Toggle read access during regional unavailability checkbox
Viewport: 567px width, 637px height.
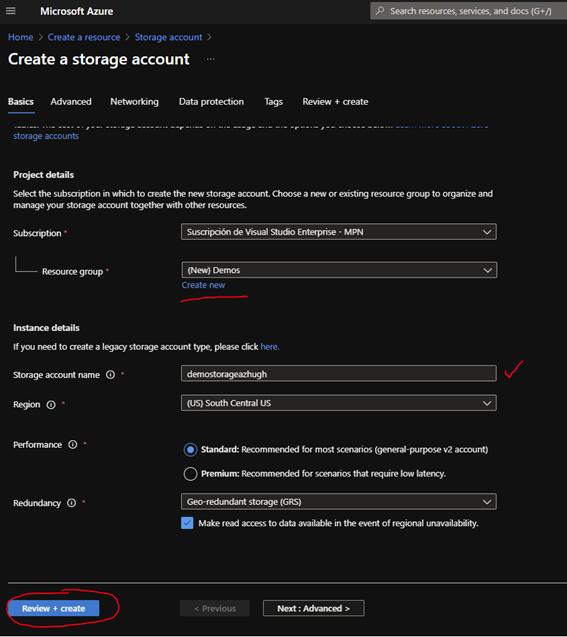coord(187,523)
